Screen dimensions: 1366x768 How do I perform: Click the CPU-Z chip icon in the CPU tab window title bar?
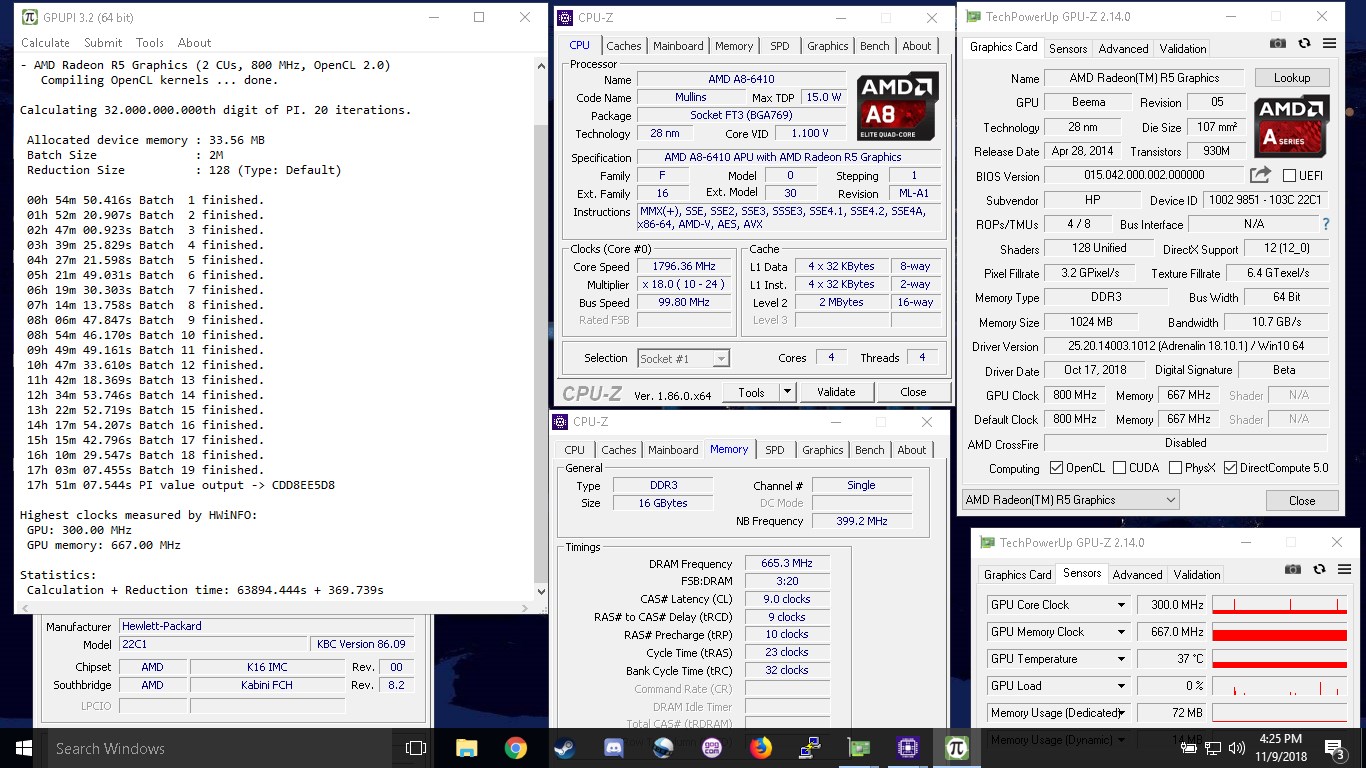565,18
